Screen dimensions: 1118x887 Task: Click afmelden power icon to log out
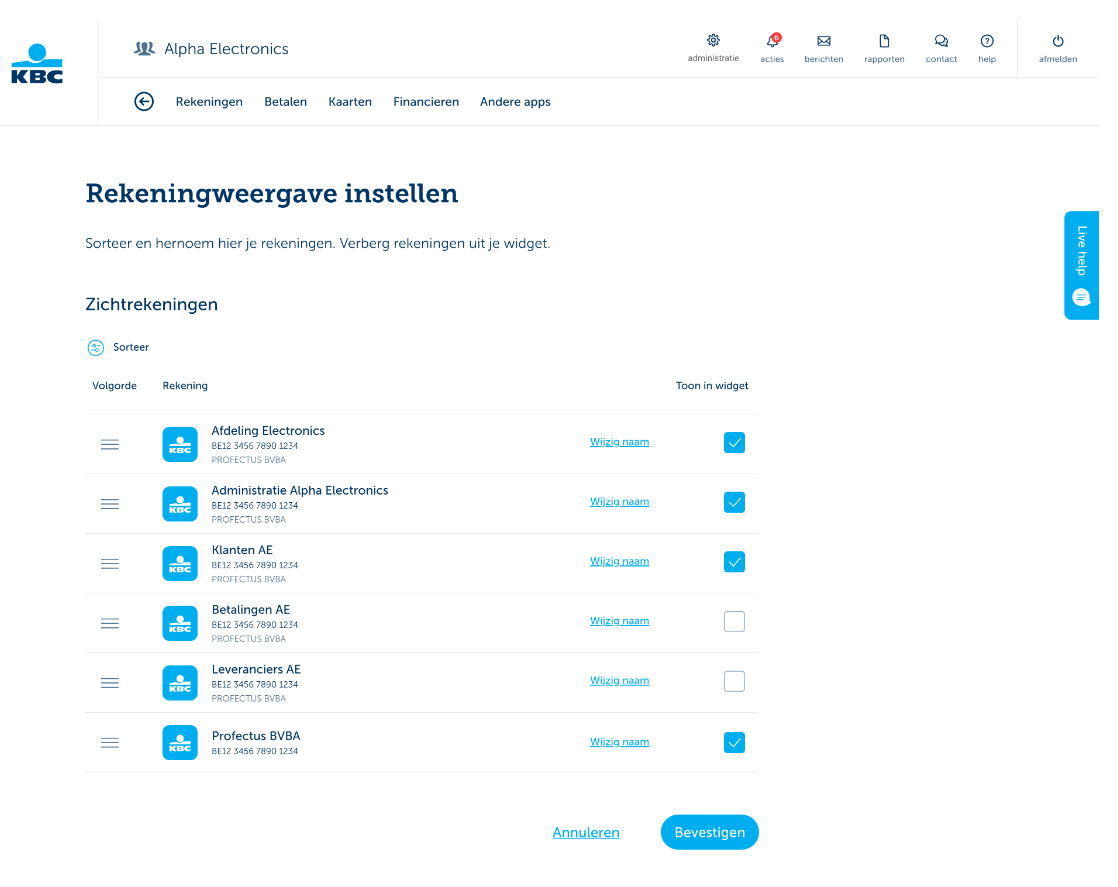coord(1057,42)
